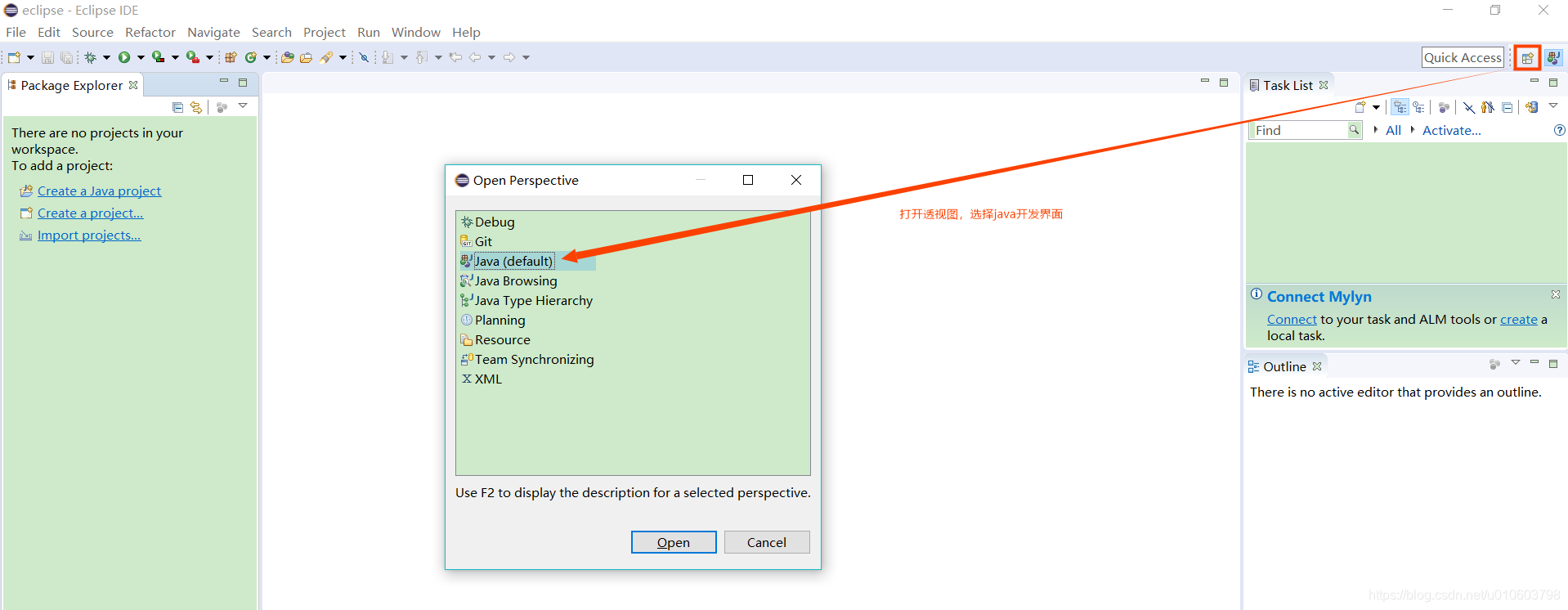Toggle Focus on Active Task in Package Explorer
Viewport: 1568px width, 610px height.
click(222, 107)
